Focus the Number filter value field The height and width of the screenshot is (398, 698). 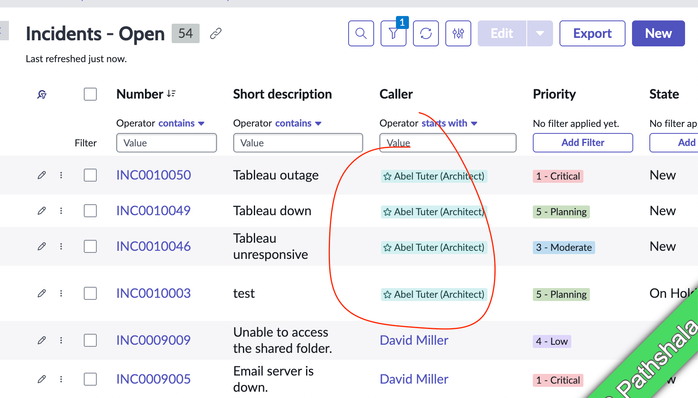click(166, 143)
